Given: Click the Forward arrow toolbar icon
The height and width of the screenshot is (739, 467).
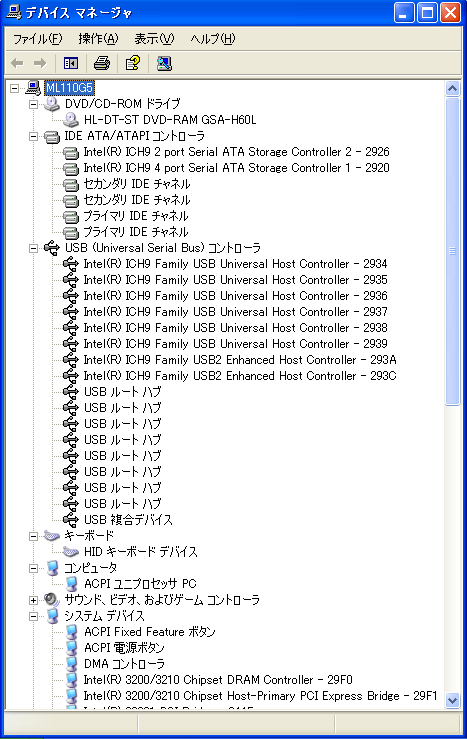Looking at the screenshot, I should (x=40, y=63).
